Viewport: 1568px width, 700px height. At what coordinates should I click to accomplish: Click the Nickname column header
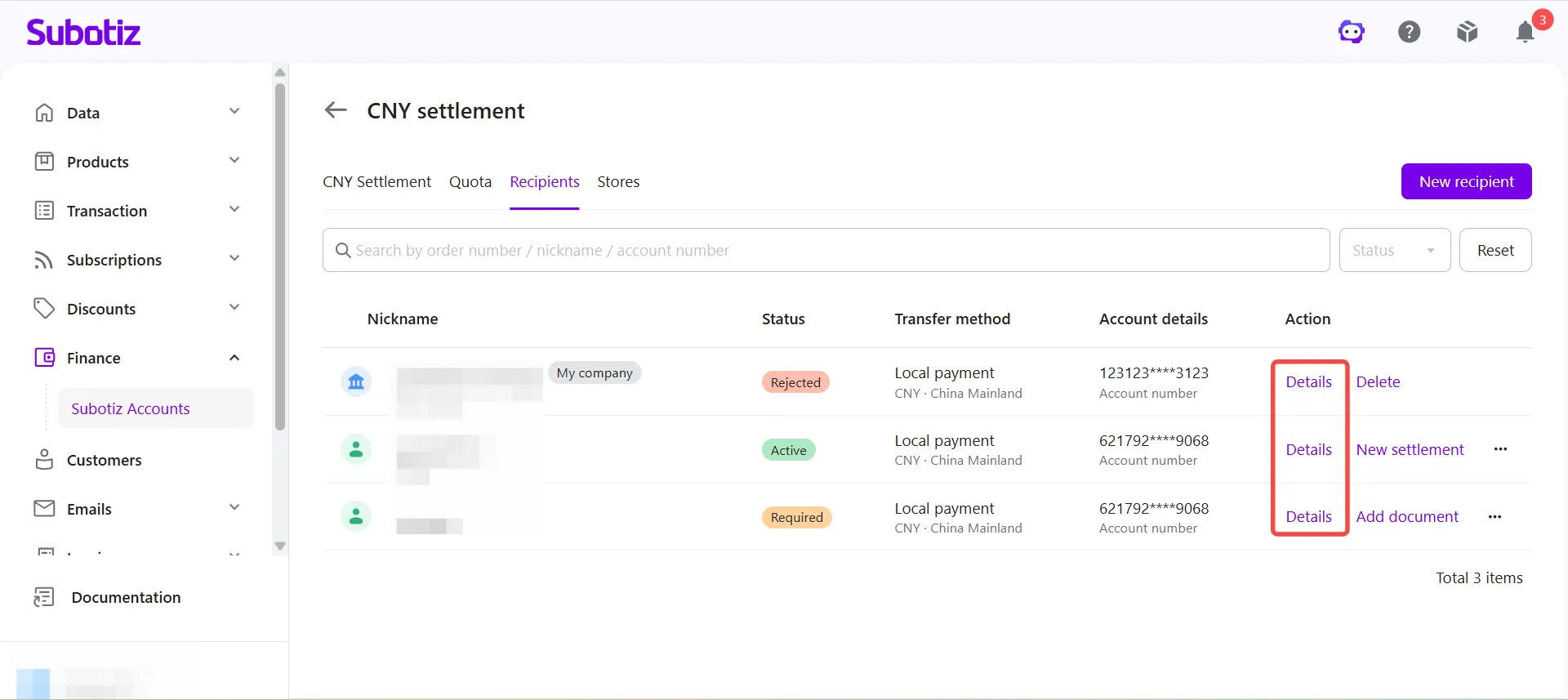pos(403,319)
